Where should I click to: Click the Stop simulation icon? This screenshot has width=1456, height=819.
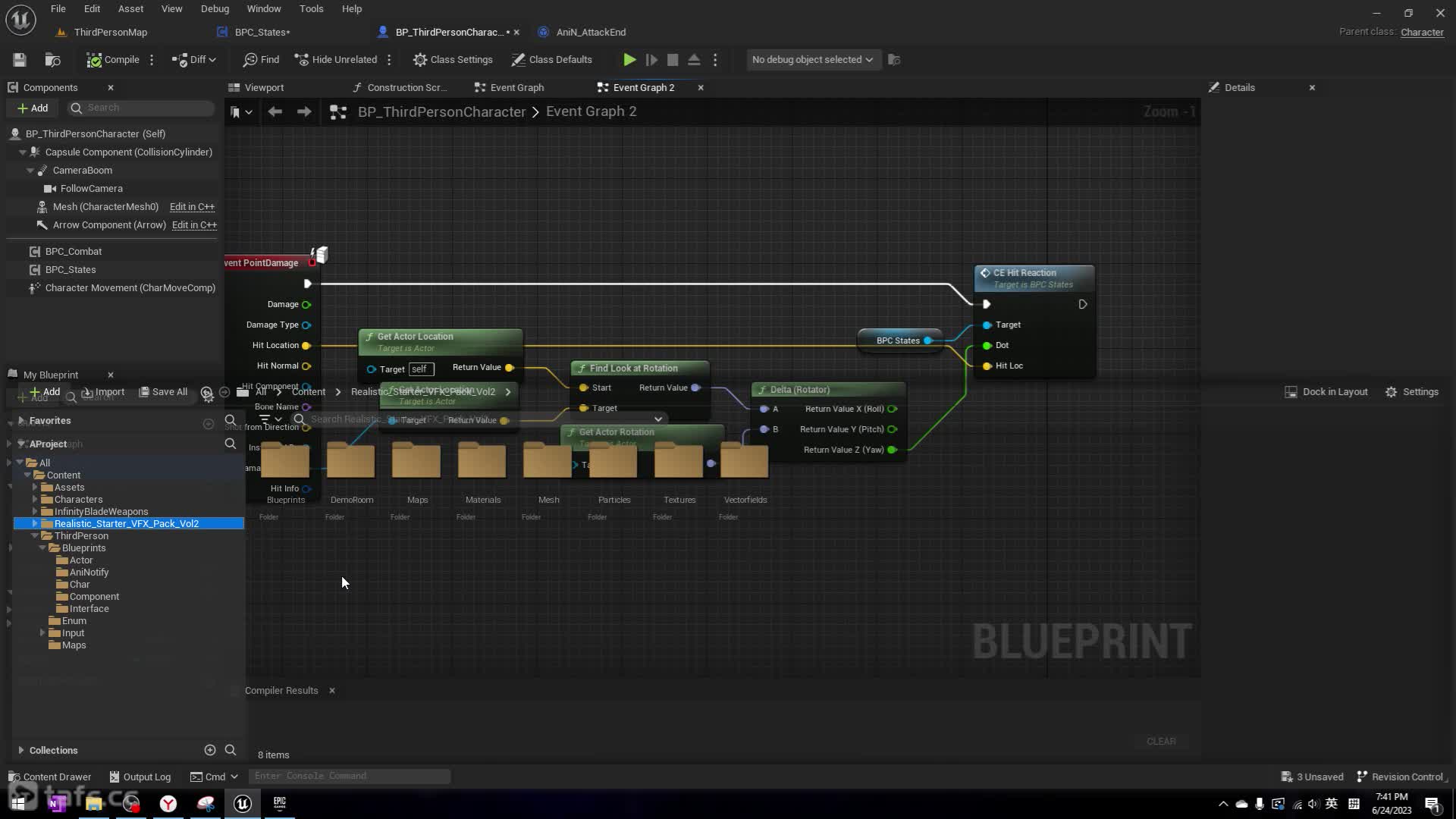672,60
